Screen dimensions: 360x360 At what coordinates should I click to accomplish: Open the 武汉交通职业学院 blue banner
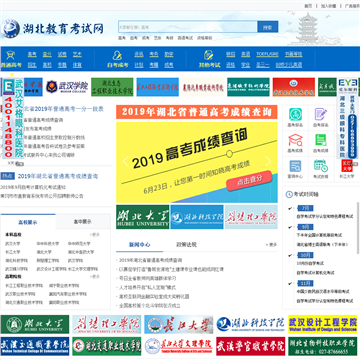click(x=35, y=346)
